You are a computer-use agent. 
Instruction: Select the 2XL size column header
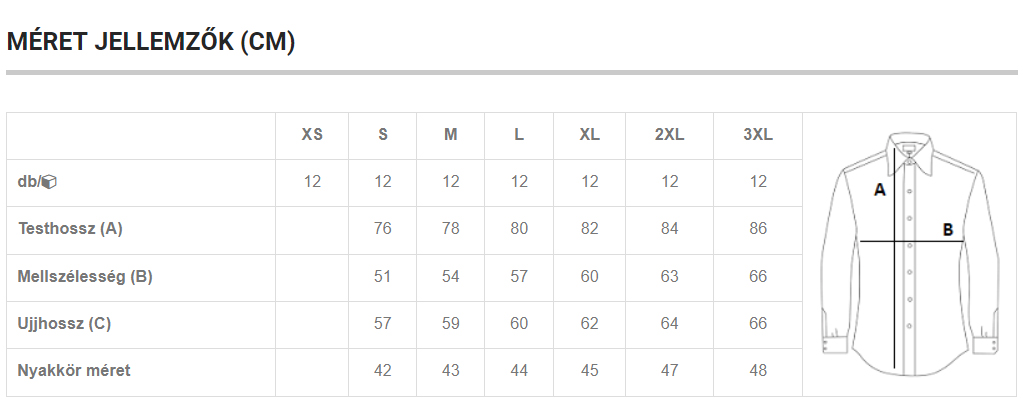click(669, 135)
